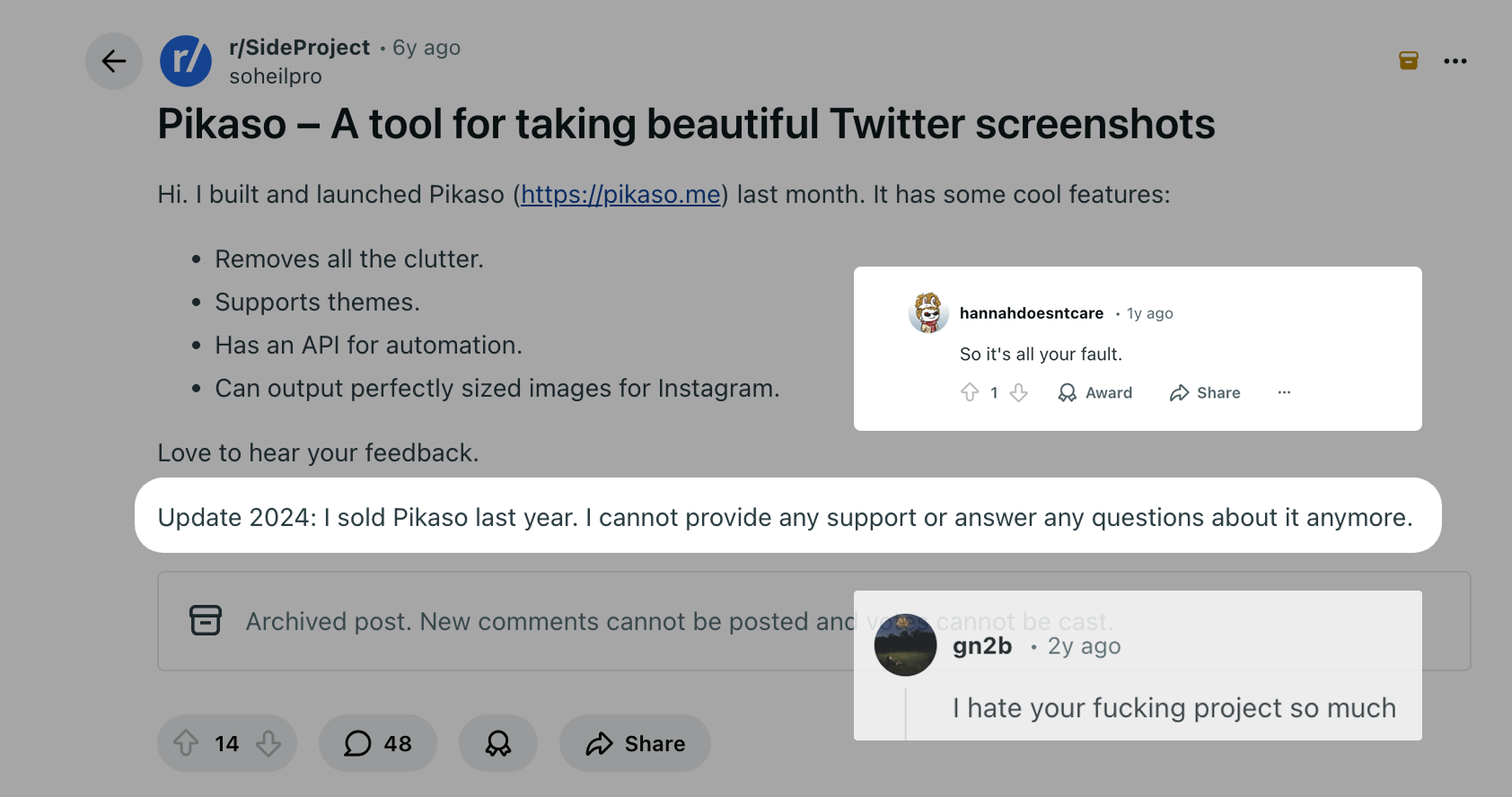
Task: Downvote hannahdoesntcare's comment
Action: (1018, 392)
